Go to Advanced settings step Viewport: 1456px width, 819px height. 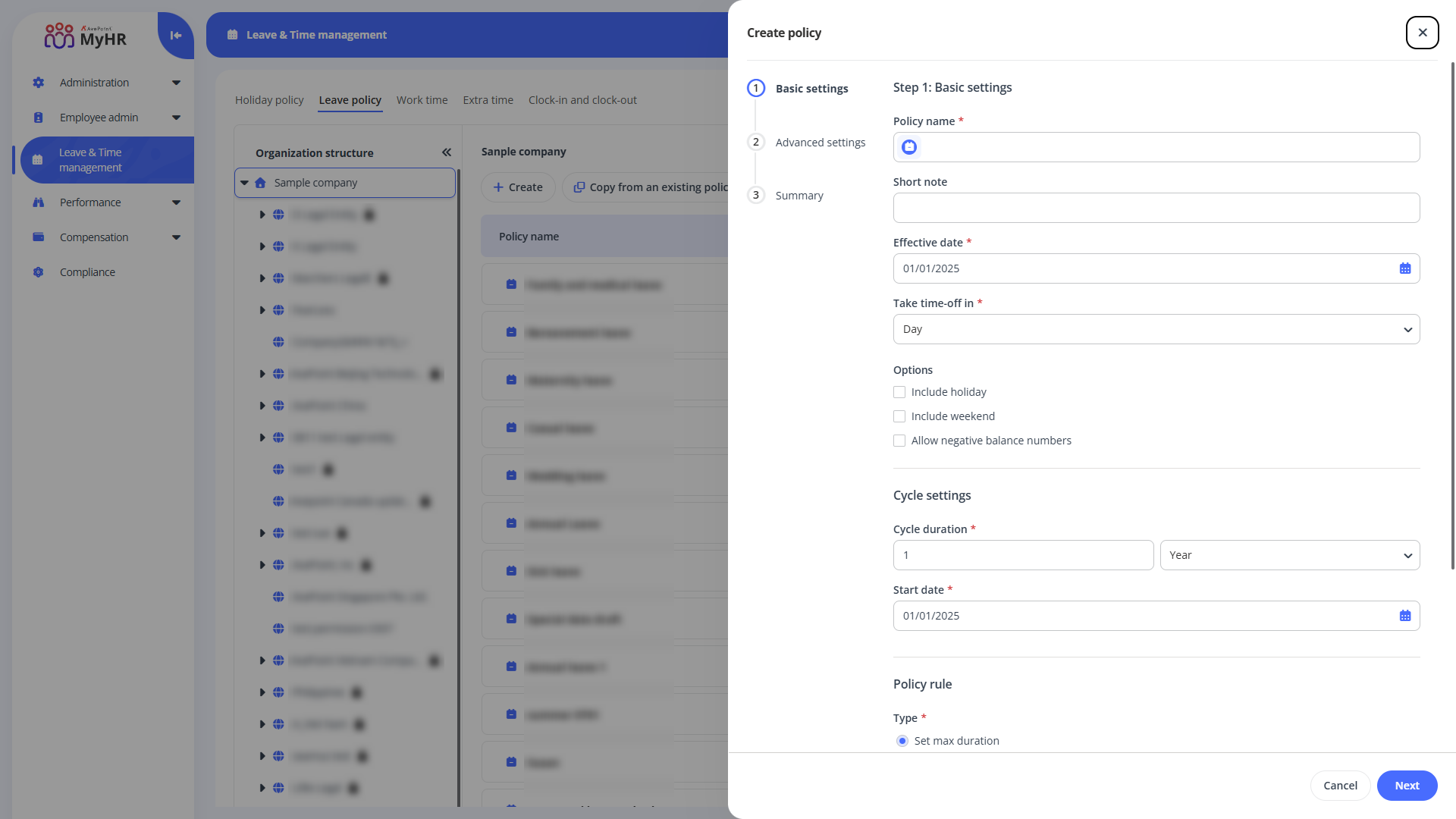pyautogui.click(x=820, y=143)
